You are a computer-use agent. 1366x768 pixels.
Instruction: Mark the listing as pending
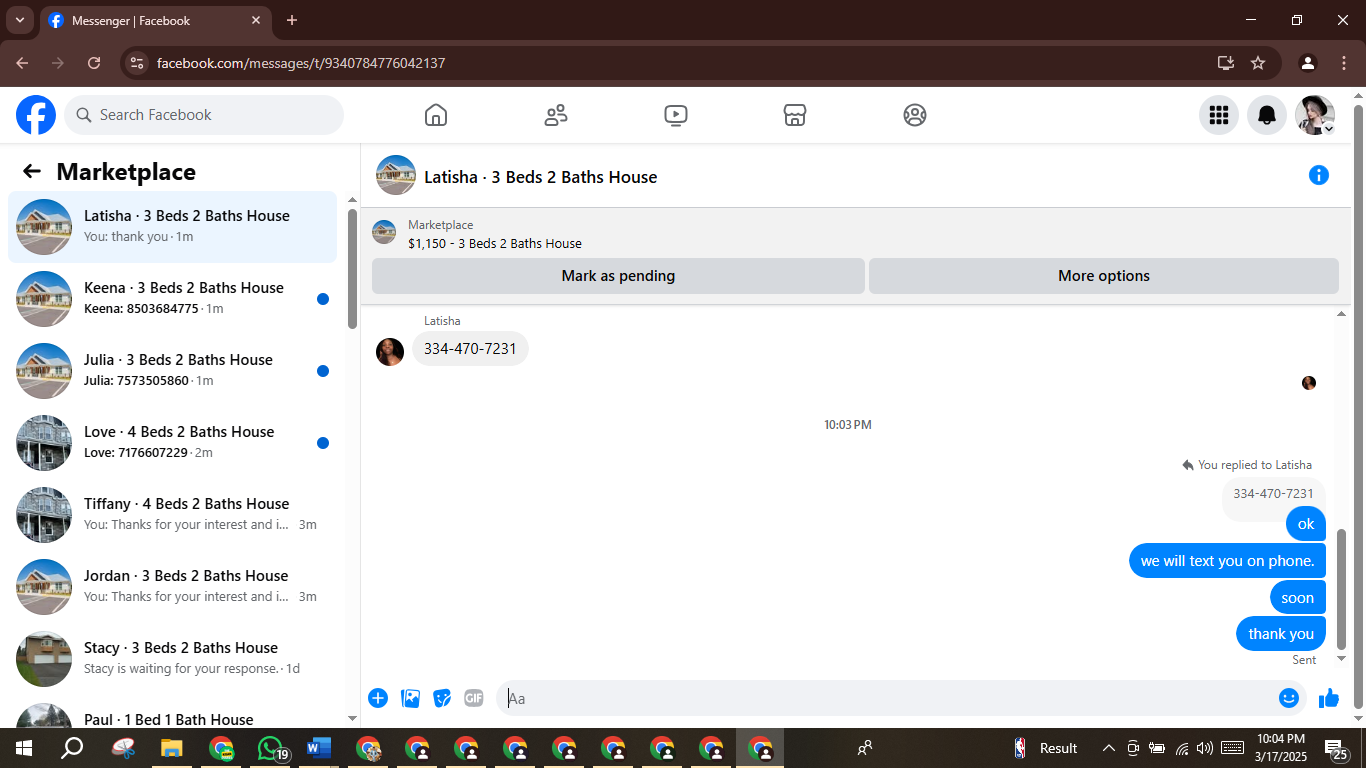(618, 276)
